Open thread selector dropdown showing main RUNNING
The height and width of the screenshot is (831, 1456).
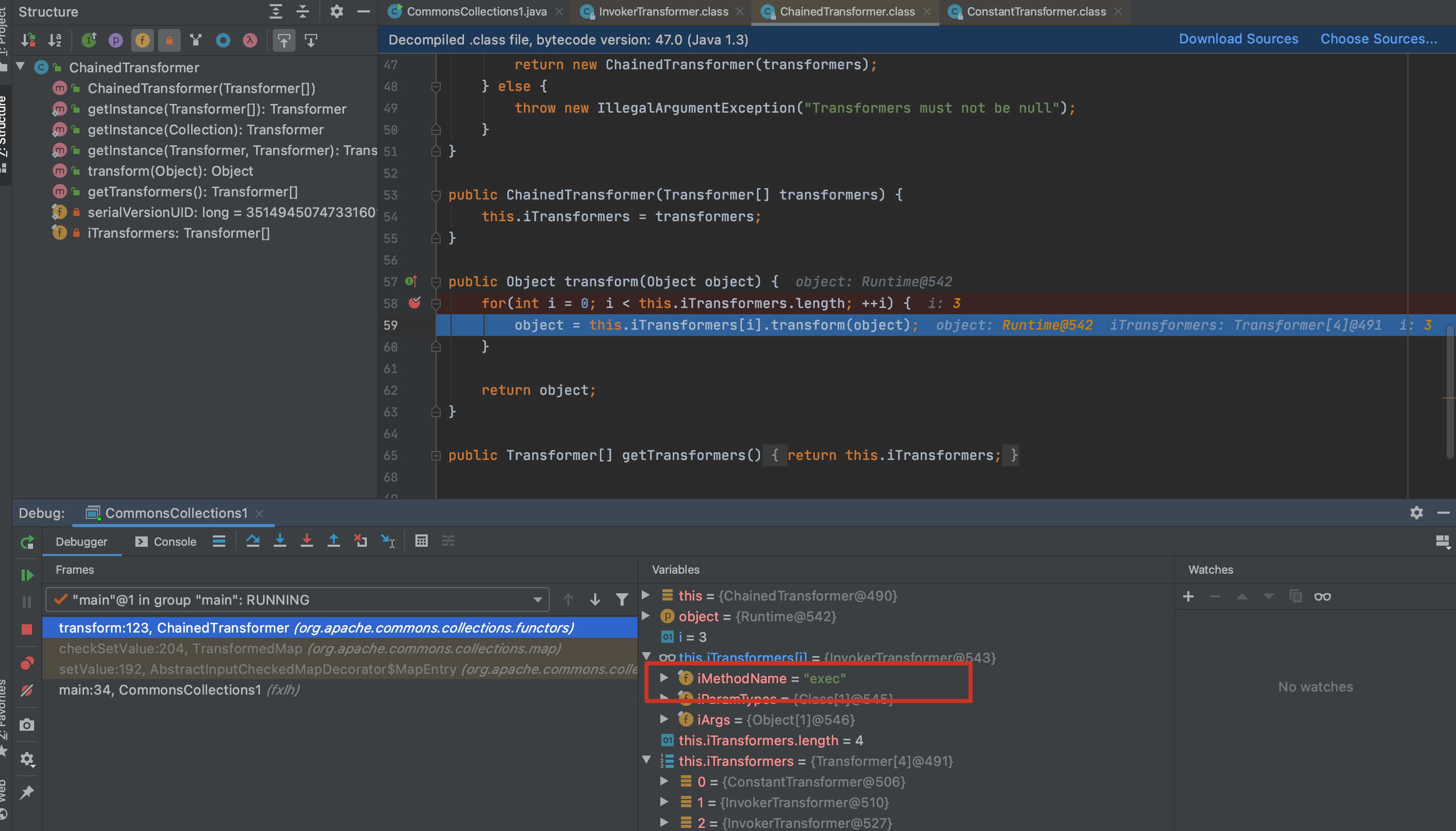pyautogui.click(x=297, y=599)
